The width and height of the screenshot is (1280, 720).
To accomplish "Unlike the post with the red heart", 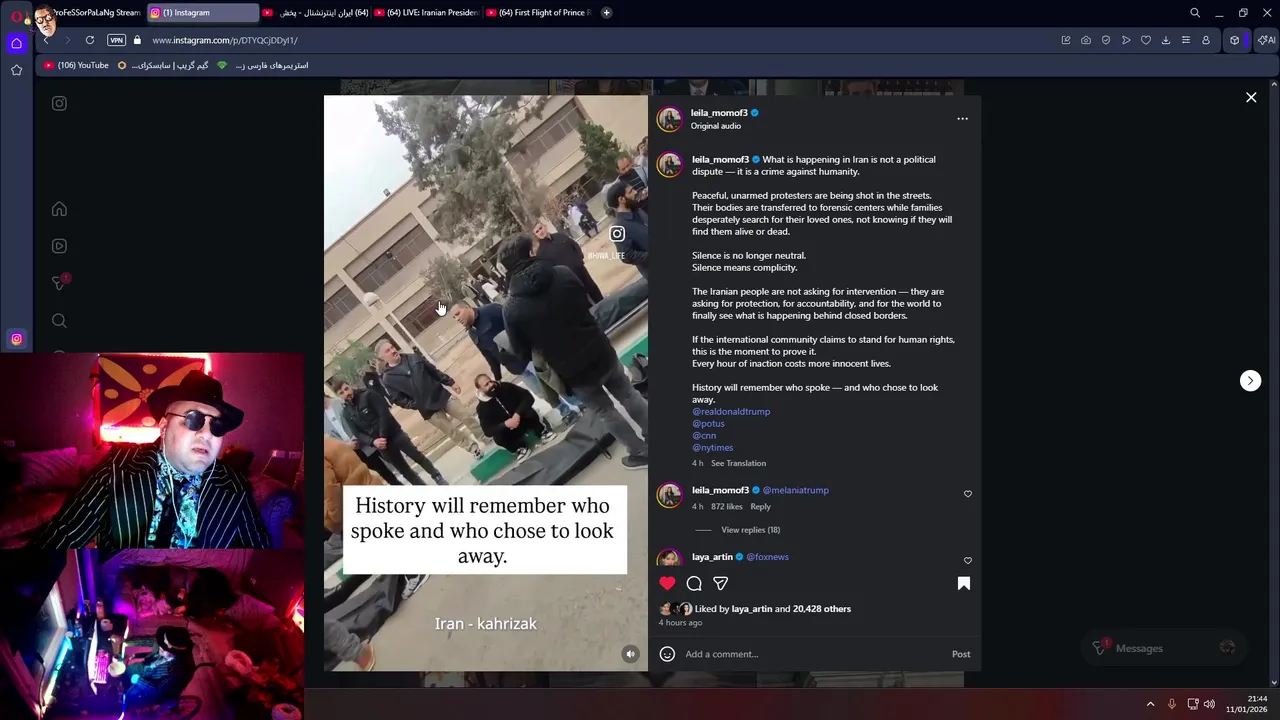I will coord(667,583).
